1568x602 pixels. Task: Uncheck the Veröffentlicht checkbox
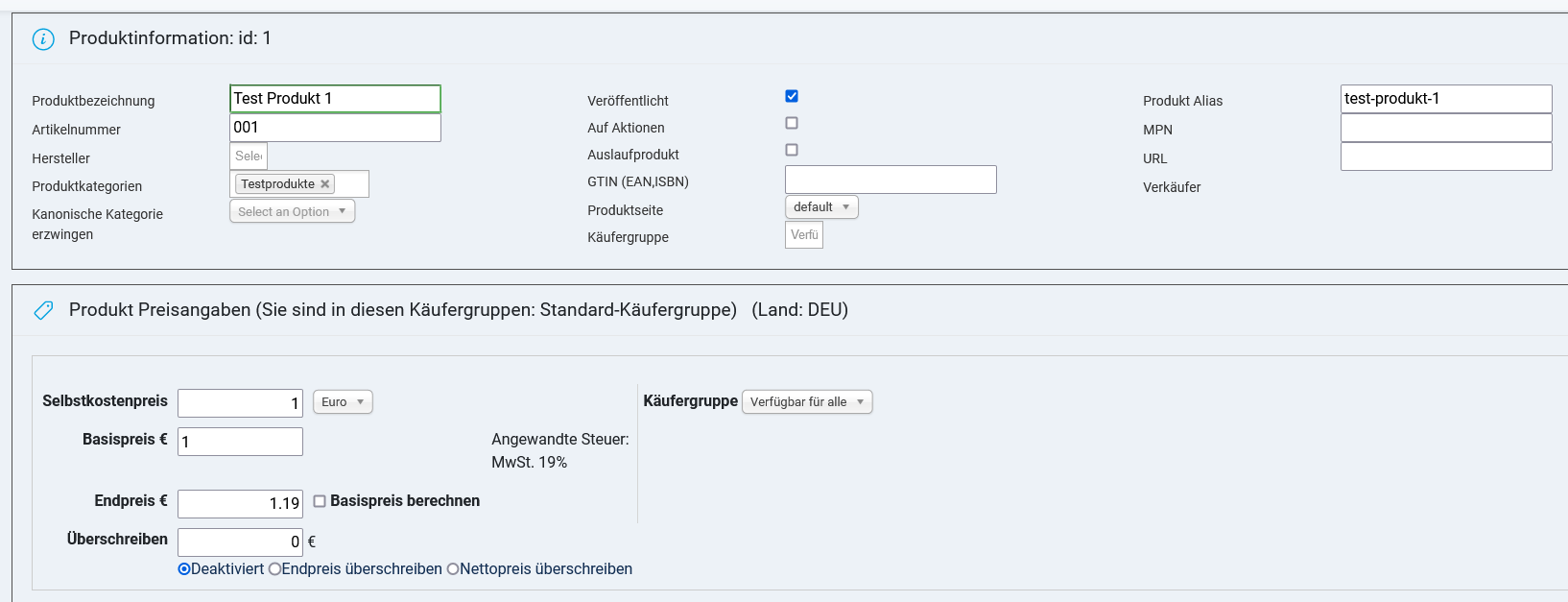click(x=792, y=96)
